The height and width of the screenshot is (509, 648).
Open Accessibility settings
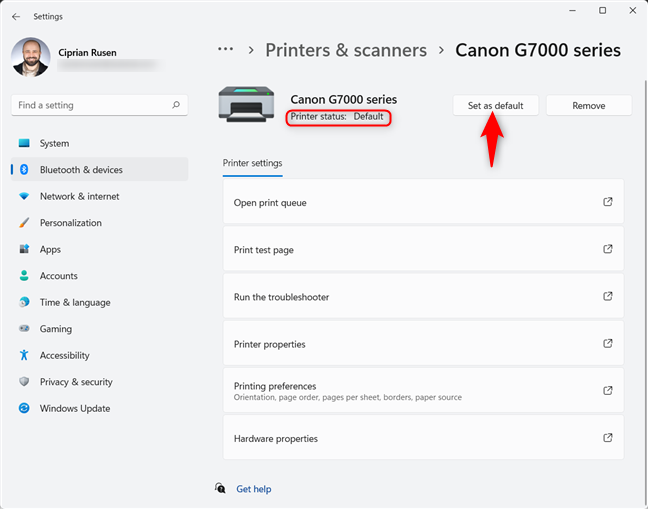[100, 355]
